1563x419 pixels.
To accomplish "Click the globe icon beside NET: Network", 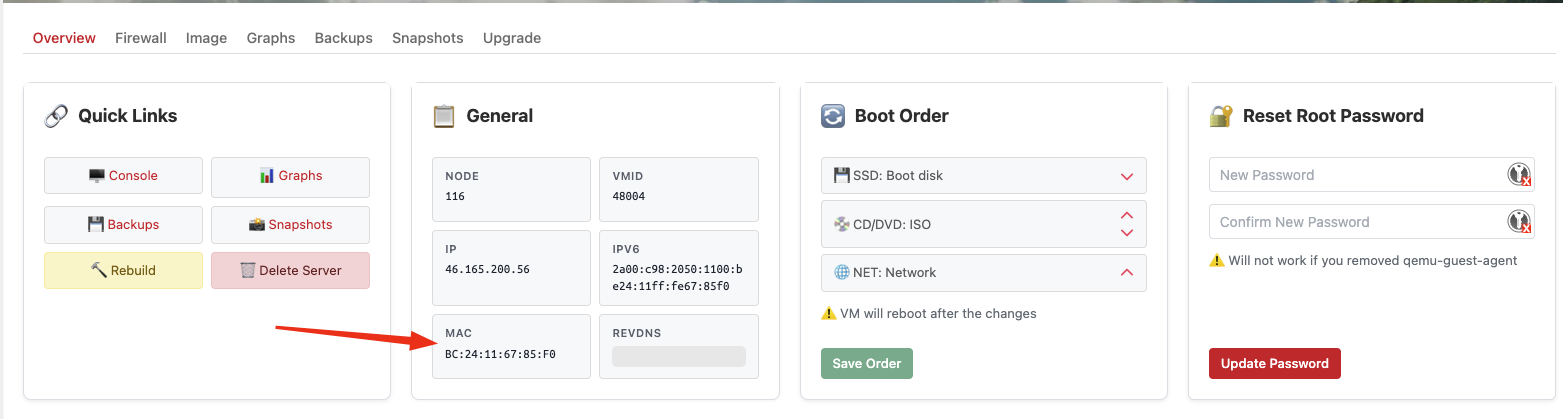I will (x=841, y=272).
